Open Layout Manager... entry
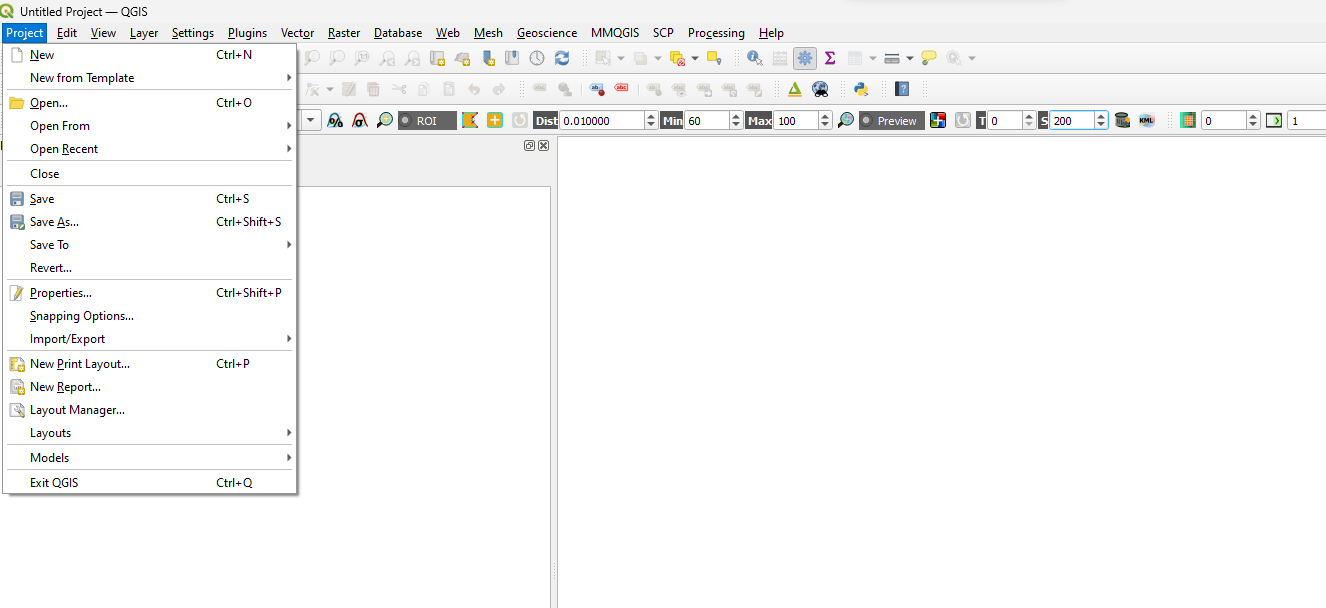1326x608 pixels. 150,410
